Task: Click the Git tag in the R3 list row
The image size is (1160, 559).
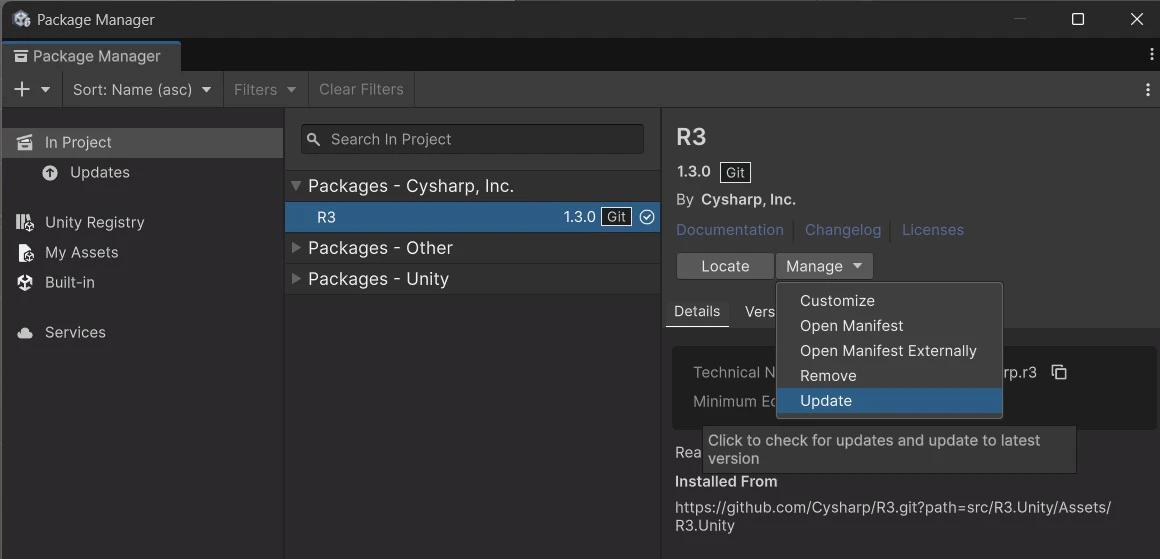Action: coord(616,217)
